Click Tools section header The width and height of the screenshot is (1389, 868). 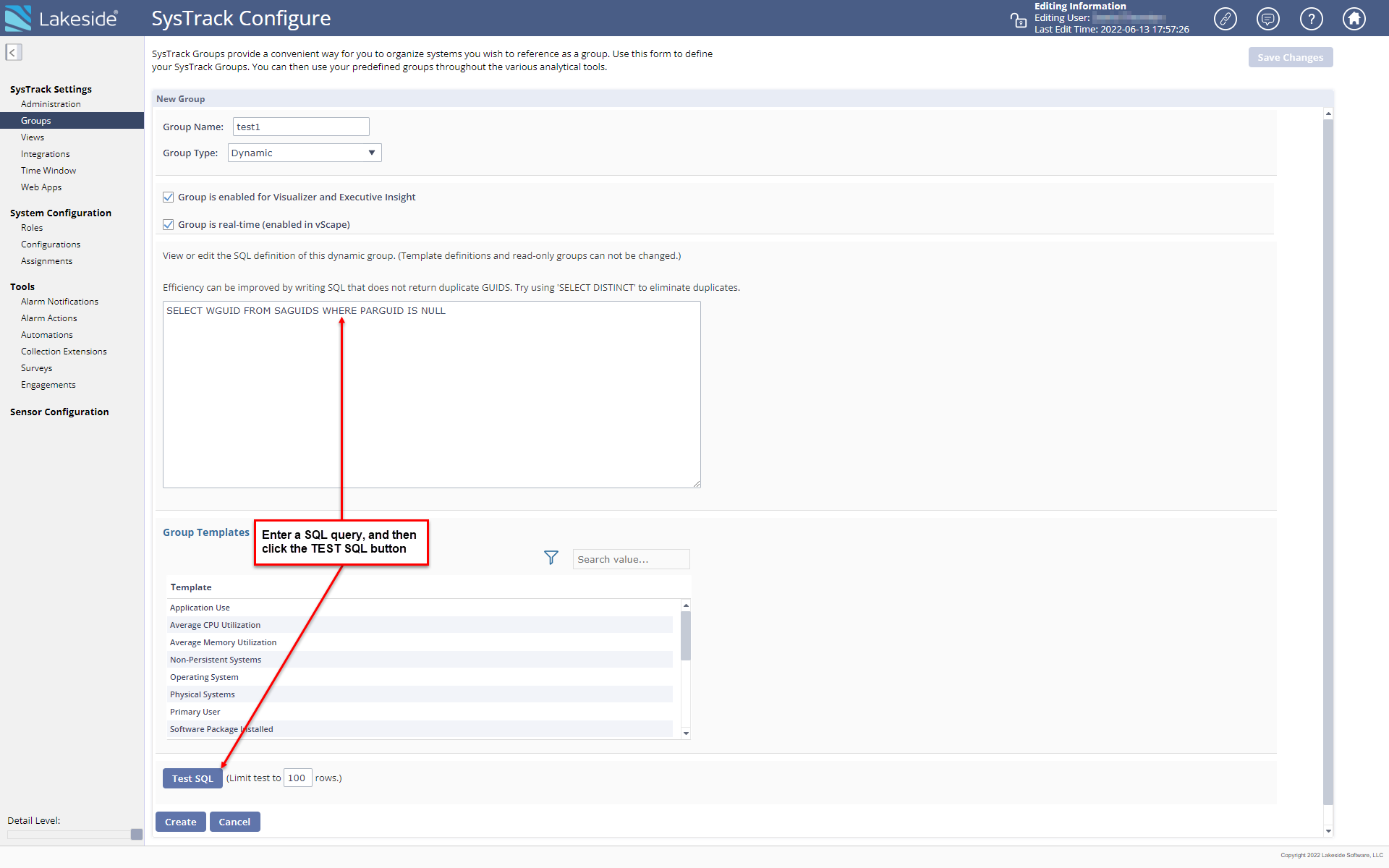pyautogui.click(x=22, y=286)
